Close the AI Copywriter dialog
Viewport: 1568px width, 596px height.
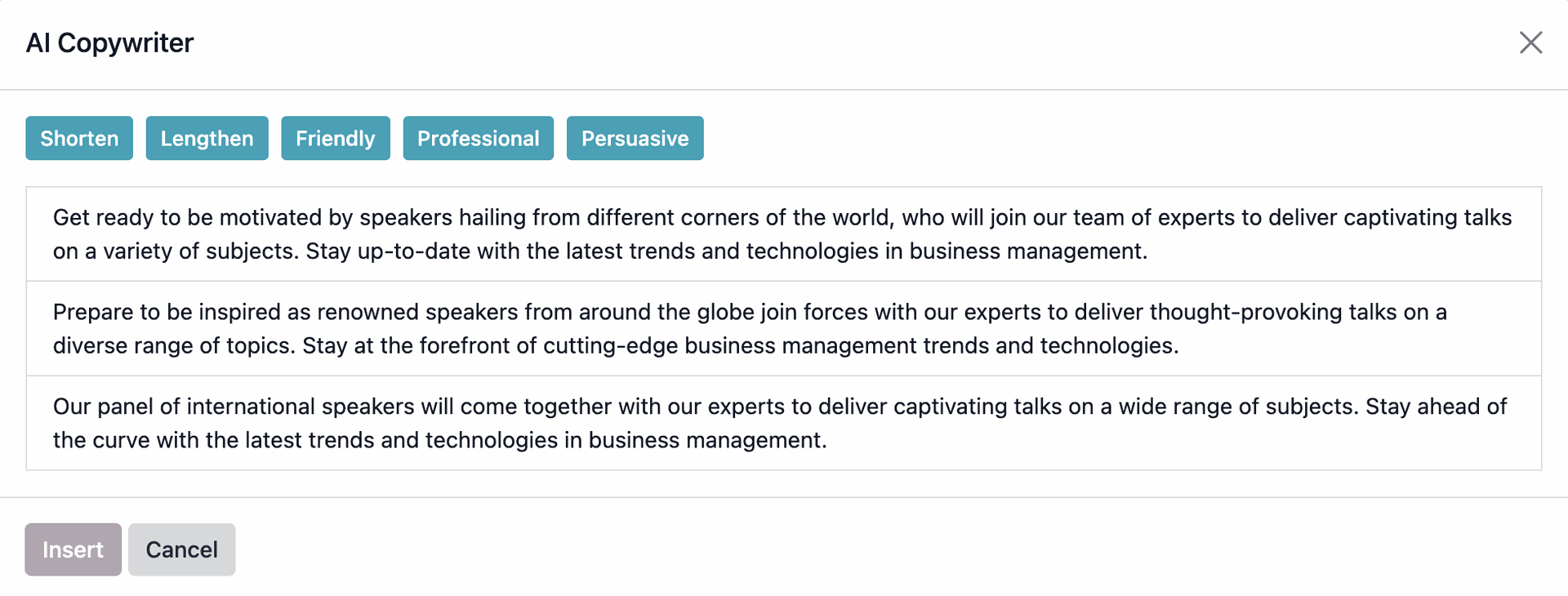[1530, 42]
